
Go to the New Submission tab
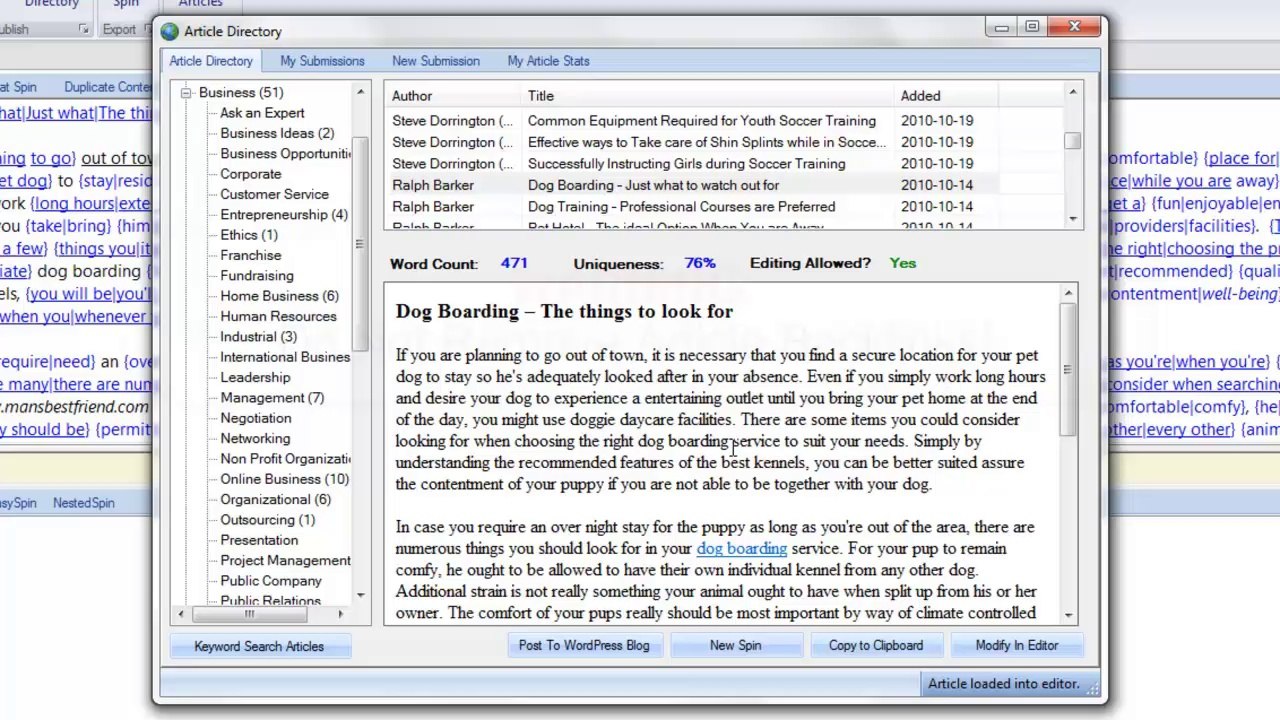(436, 61)
